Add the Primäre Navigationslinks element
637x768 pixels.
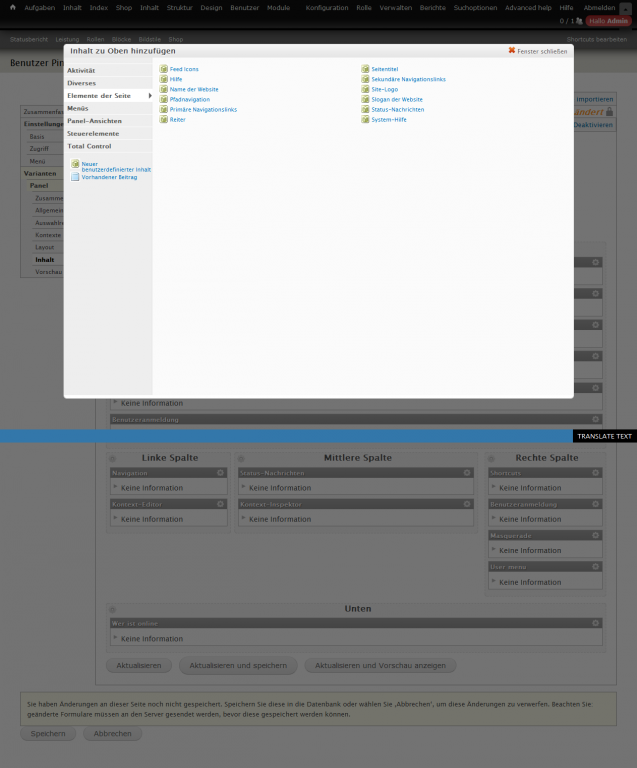click(203, 109)
